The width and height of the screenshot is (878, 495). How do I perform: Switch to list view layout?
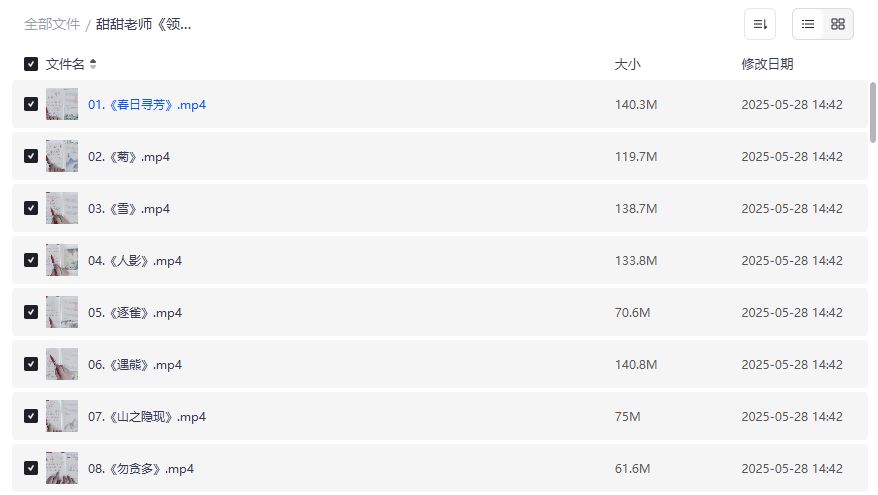point(808,24)
